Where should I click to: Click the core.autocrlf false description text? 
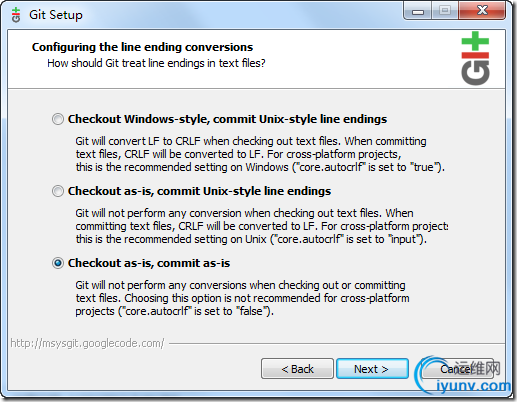click(x=242, y=298)
